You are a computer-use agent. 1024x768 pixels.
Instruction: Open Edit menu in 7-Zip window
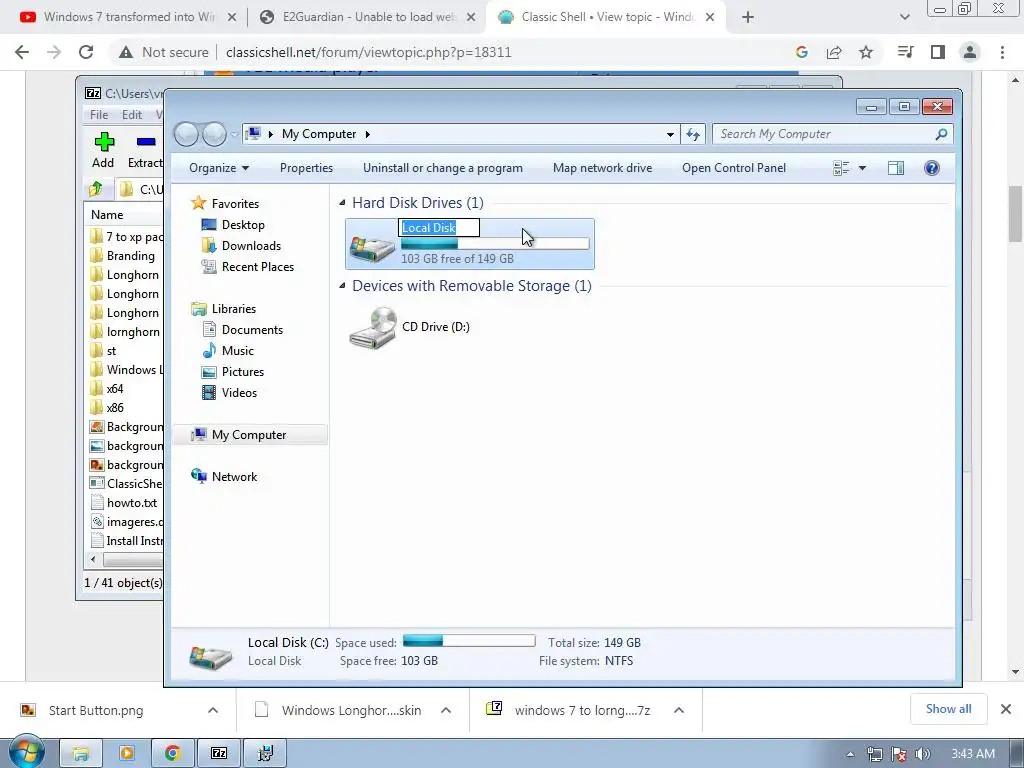pyautogui.click(x=132, y=115)
